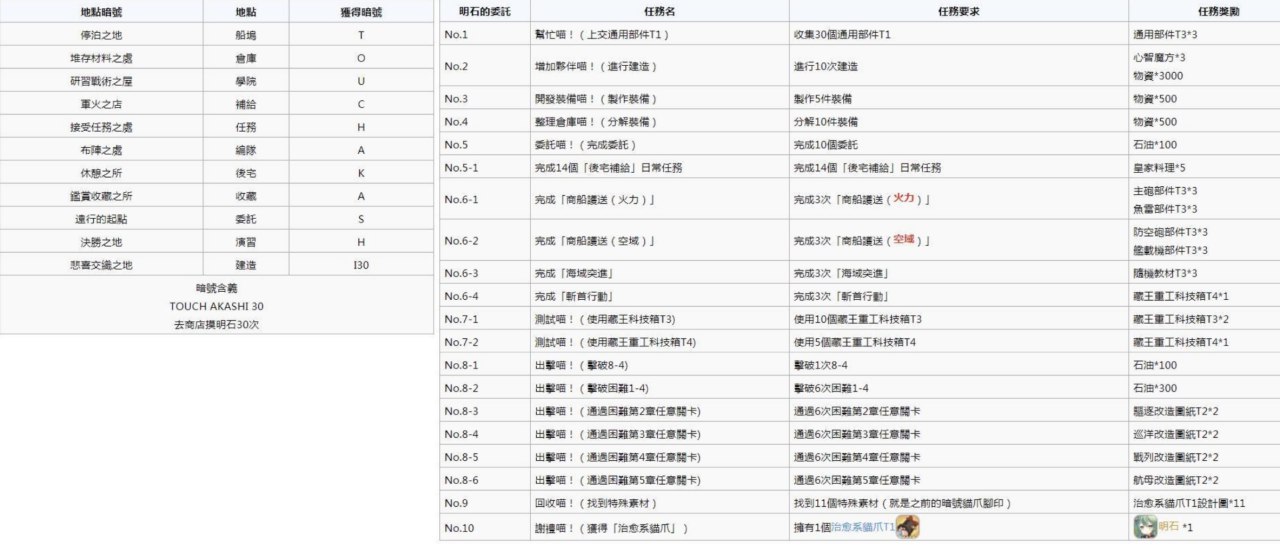The image size is (1280, 546).
Task: Click the 悲喜交織之地 cell
Action: coord(101,265)
